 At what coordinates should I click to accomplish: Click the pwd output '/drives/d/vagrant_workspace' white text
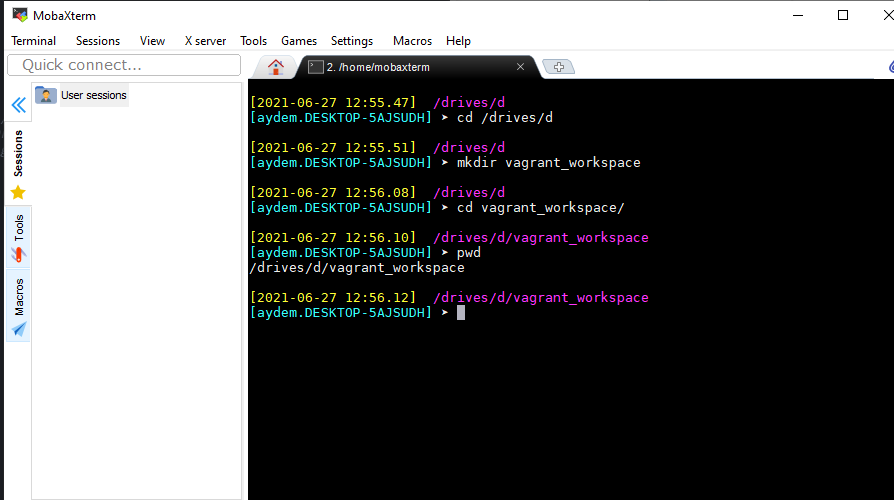point(357,268)
